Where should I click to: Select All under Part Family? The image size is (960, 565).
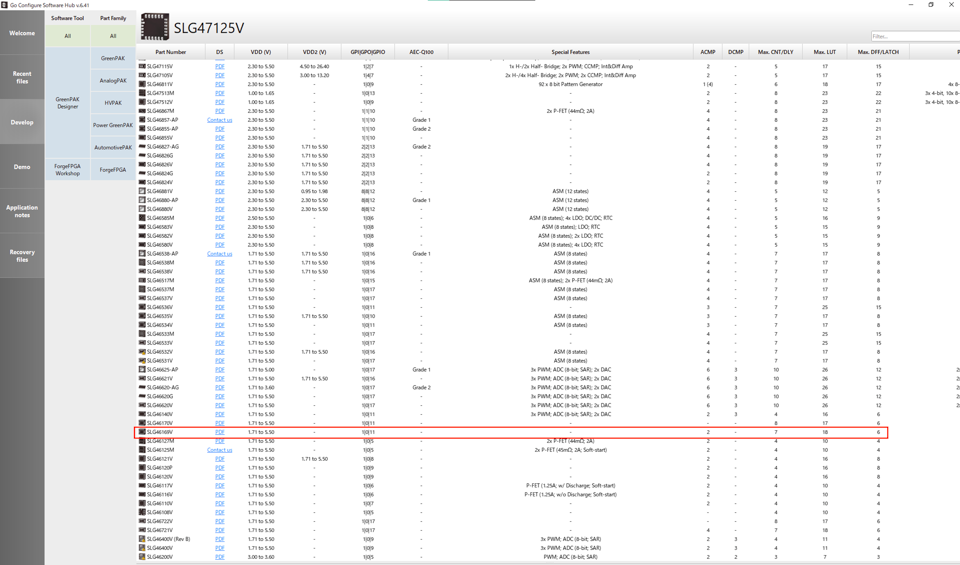[x=113, y=36]
